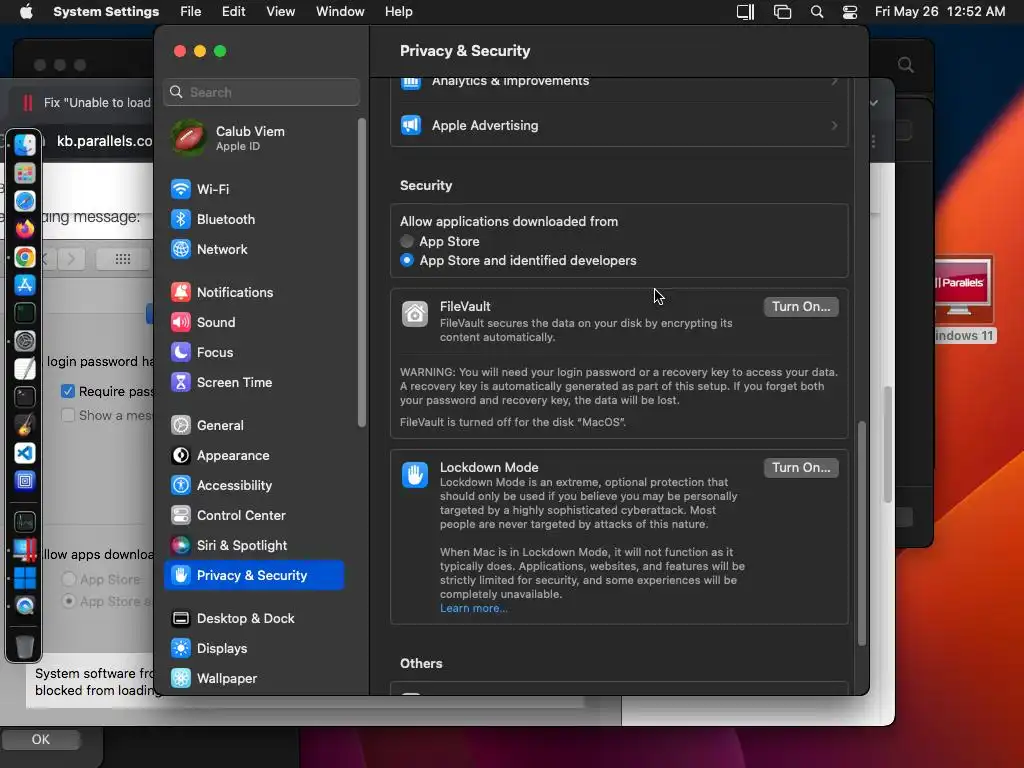
Task: Open the Window menu
Action: [x=340, y=12]
